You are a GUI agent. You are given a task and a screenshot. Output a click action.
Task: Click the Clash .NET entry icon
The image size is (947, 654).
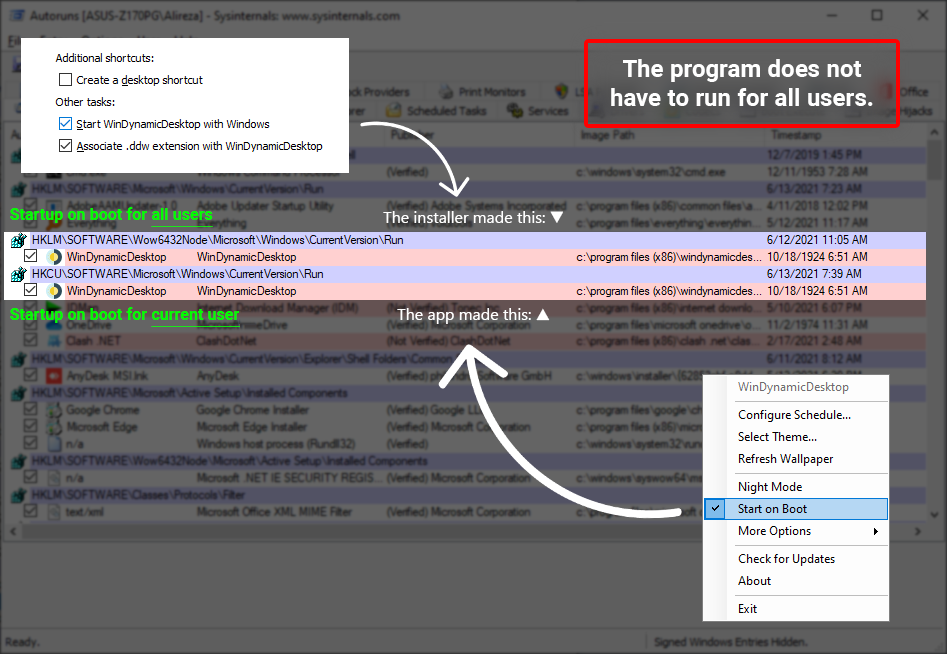pyautogui.click(x=54, y=342)
